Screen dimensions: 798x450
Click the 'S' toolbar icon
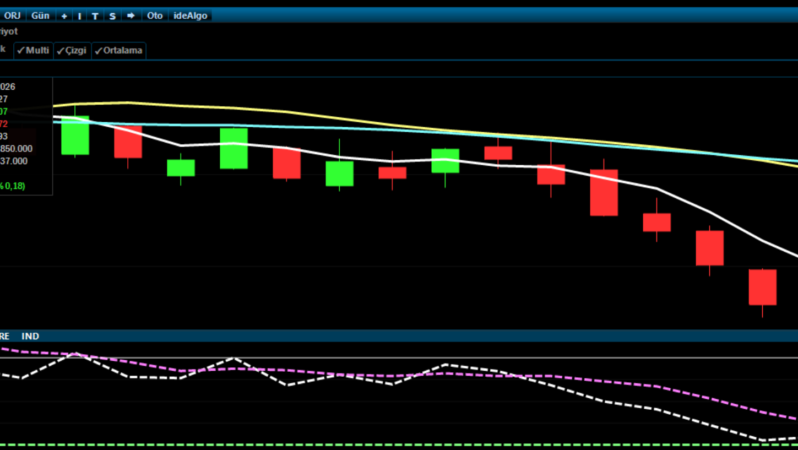point(112,16)
